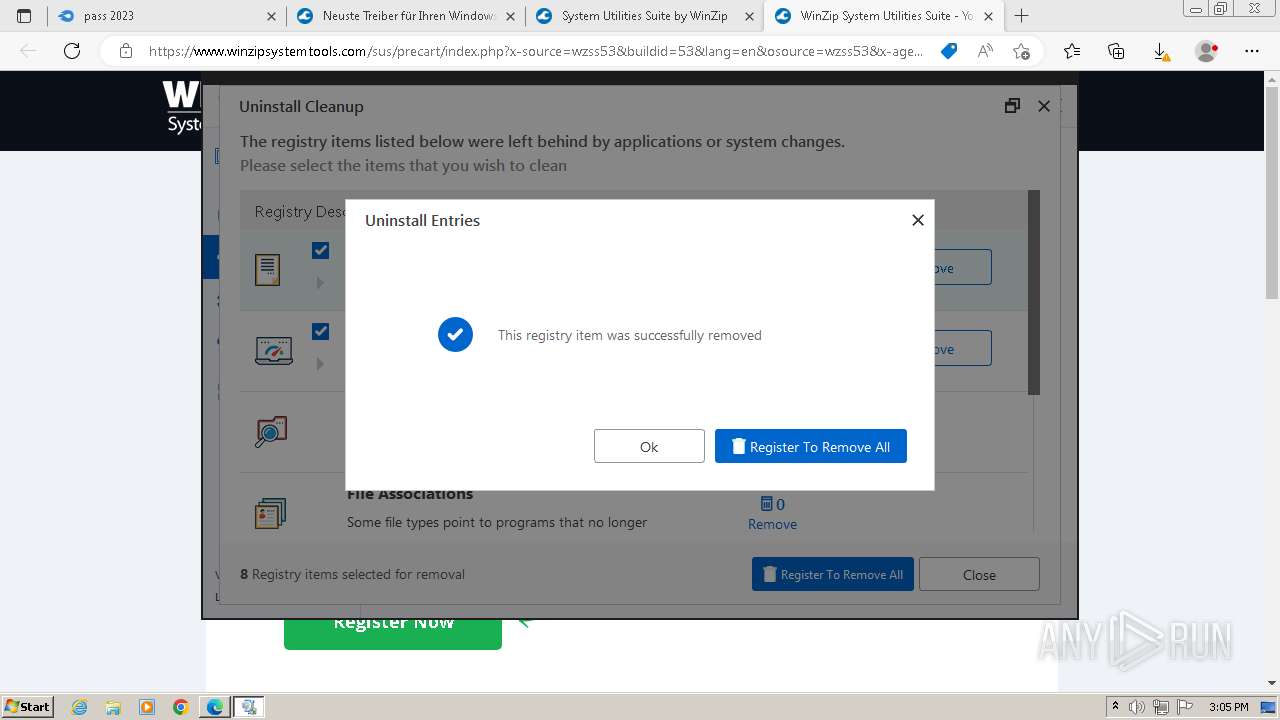The width and height of the screenshot is (1280, 720).
Task: Click the clock showing 3:05 PM
Action: click(1229, 707)
